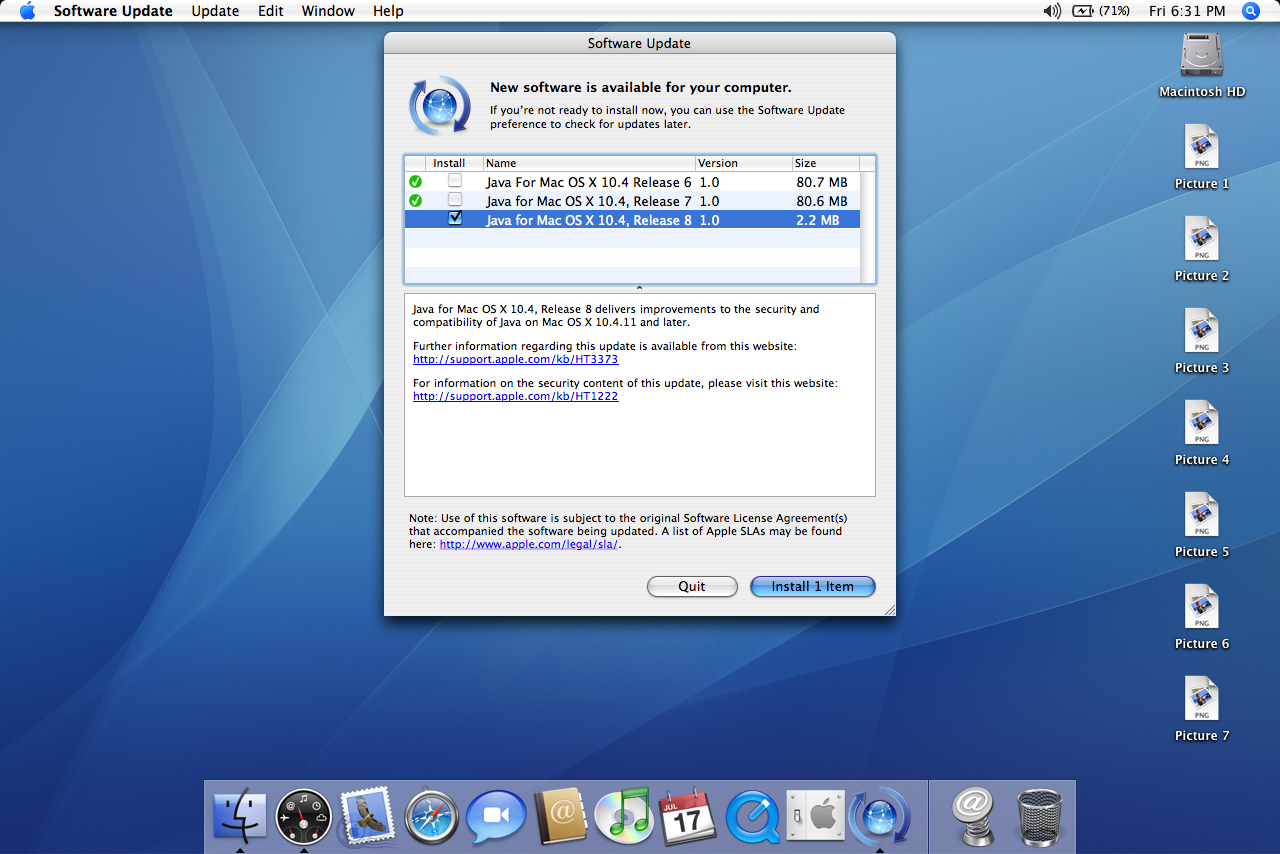Viewport: 1280px width, 854px height.
Task: Click the green checkmark beside Java Release 7
Action: point(415,201)
